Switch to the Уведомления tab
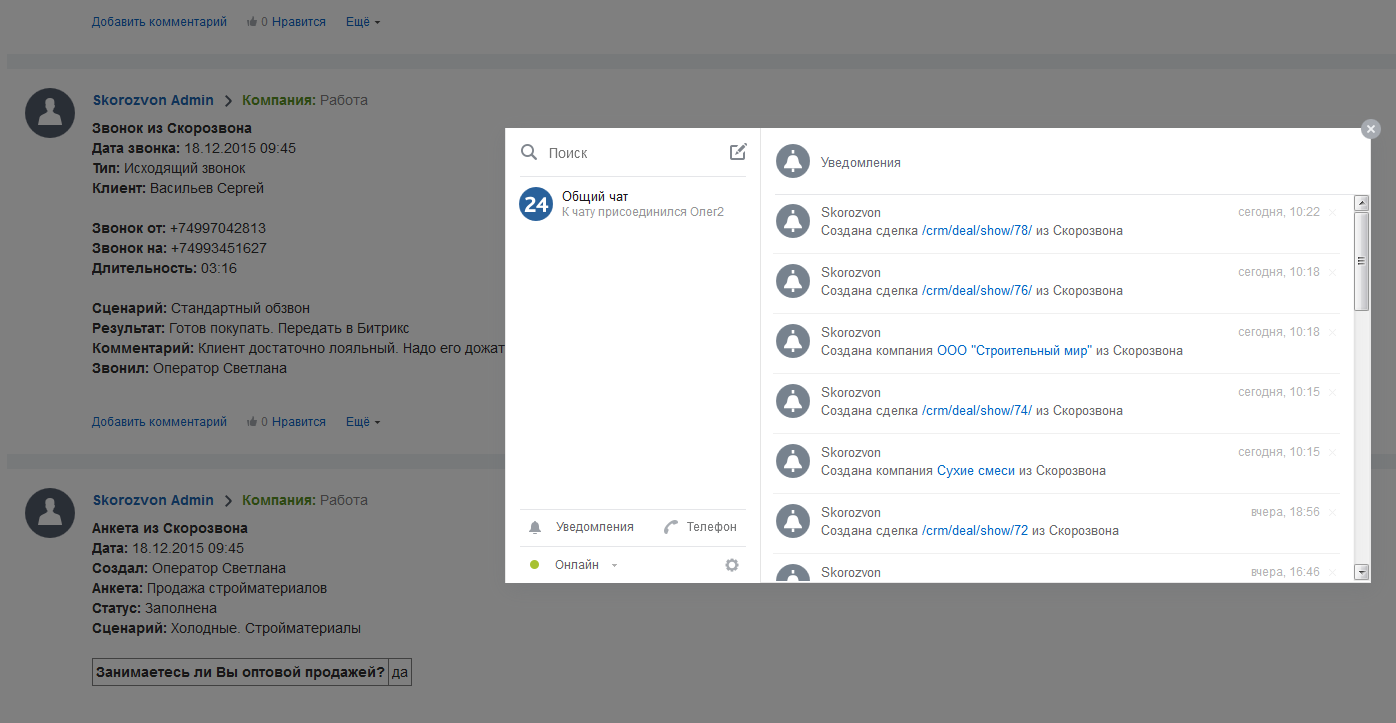The width and height of the screenshot is (1396, 723). pyautogui.click(x=594, y=527)
